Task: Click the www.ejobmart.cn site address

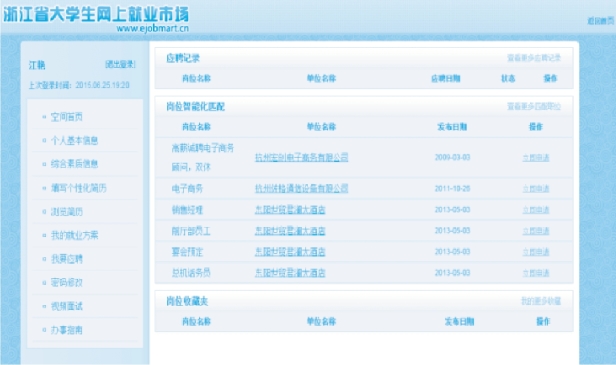Action: click(x=152, y=28)
